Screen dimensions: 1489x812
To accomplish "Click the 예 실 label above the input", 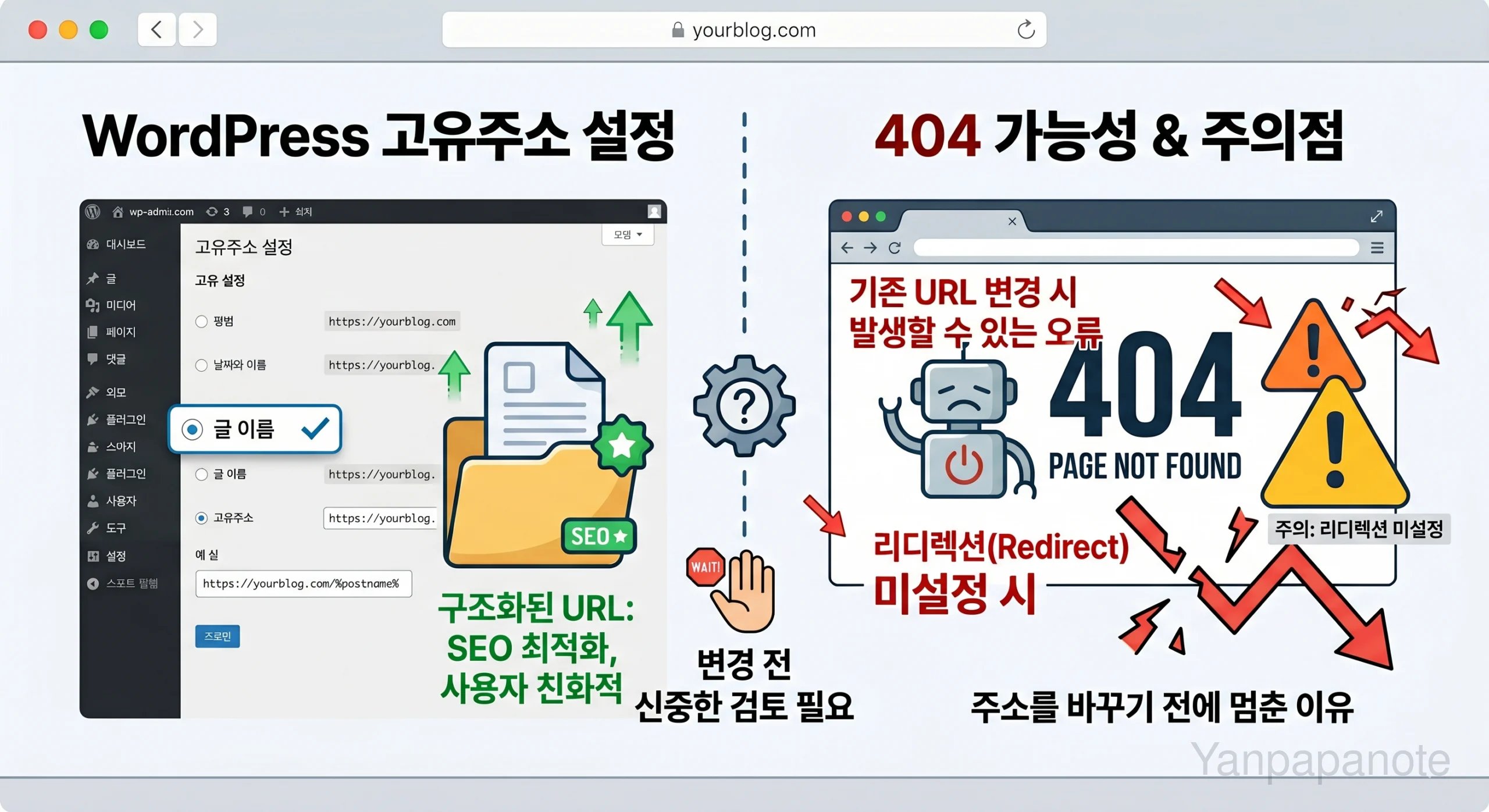I will (206, 555).
